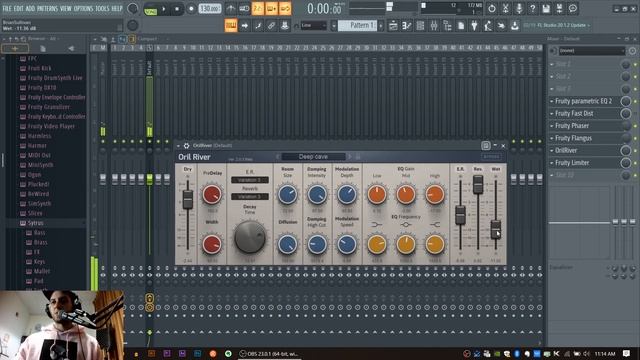Click the OrilRiver bypass button
This screenshot has width=640, height=360.
pyautogui.click(x=491, y=157)
